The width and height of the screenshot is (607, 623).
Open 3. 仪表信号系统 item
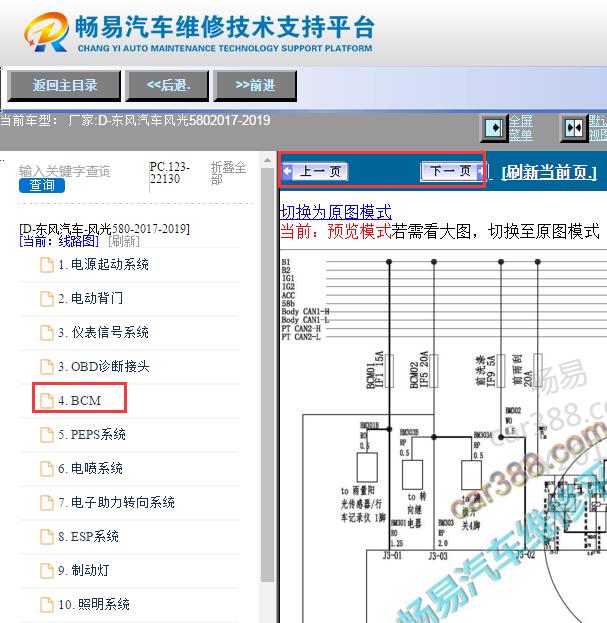103,333
